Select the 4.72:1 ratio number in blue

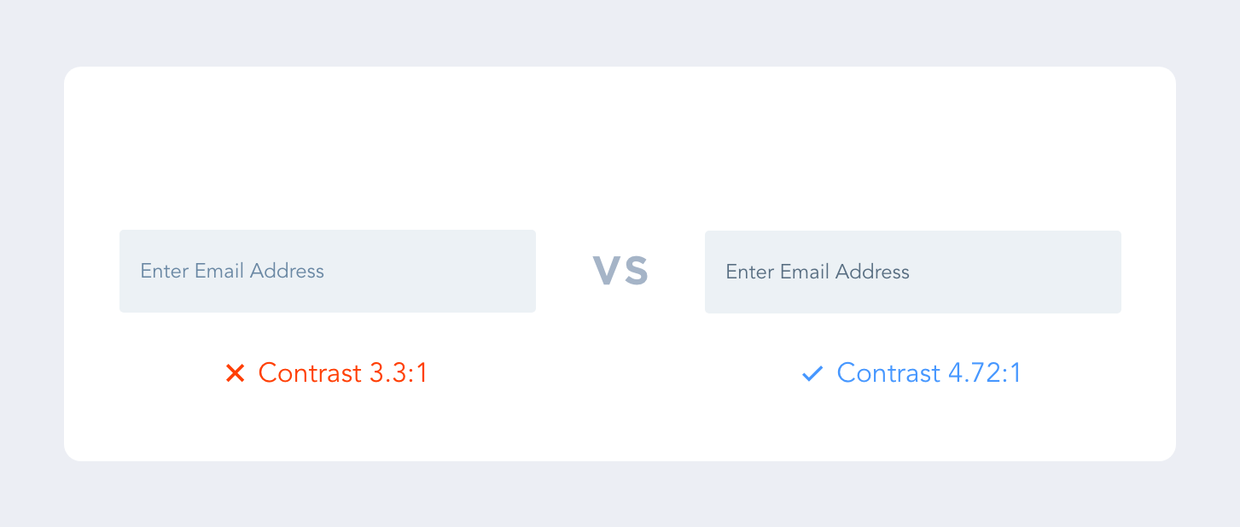[984, 373]
